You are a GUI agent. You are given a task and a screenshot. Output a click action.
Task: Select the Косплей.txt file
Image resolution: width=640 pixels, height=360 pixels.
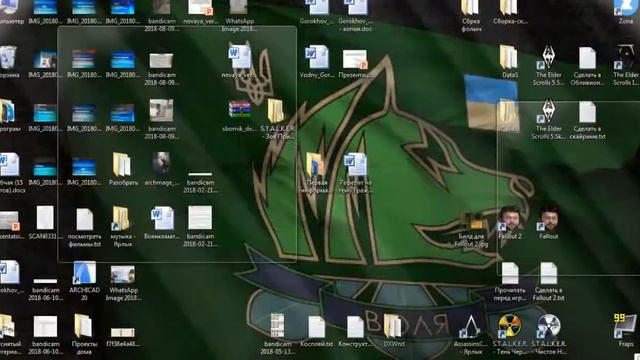click(x=316, y=331)
